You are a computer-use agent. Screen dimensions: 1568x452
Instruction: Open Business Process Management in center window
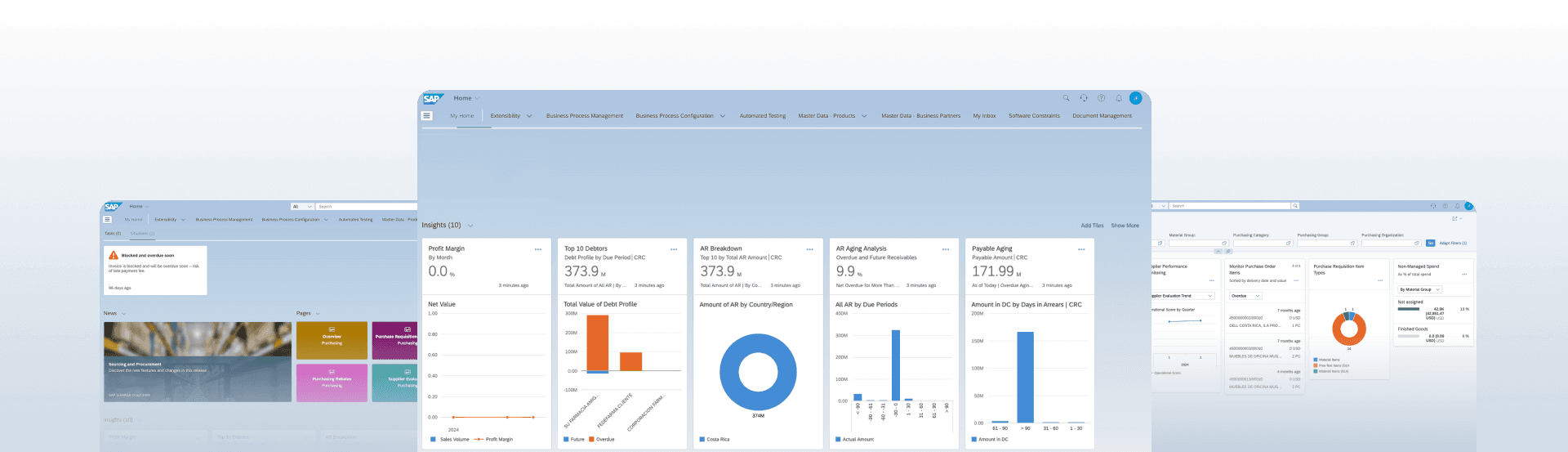point(585,116)
